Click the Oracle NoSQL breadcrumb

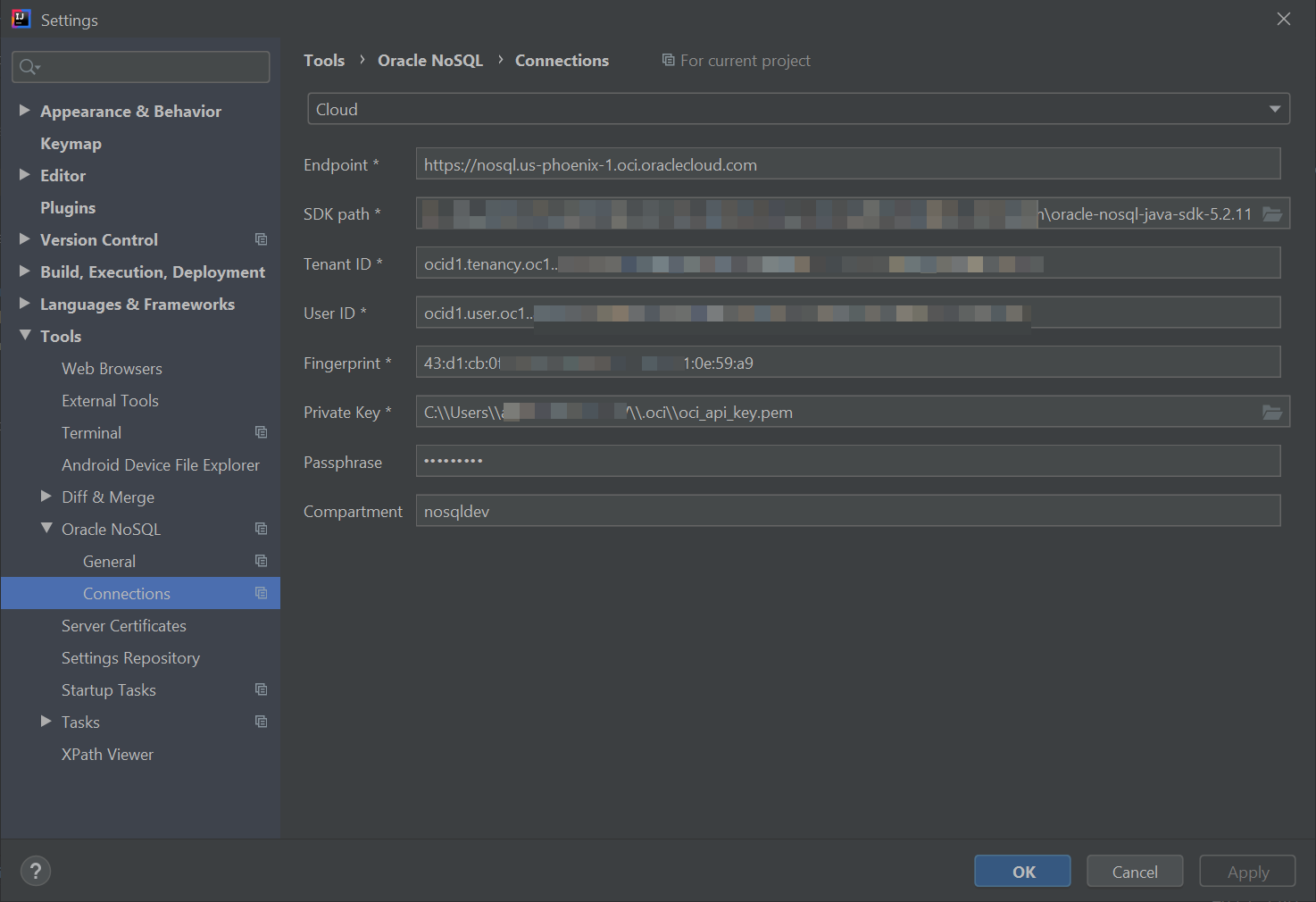[429, 61]
